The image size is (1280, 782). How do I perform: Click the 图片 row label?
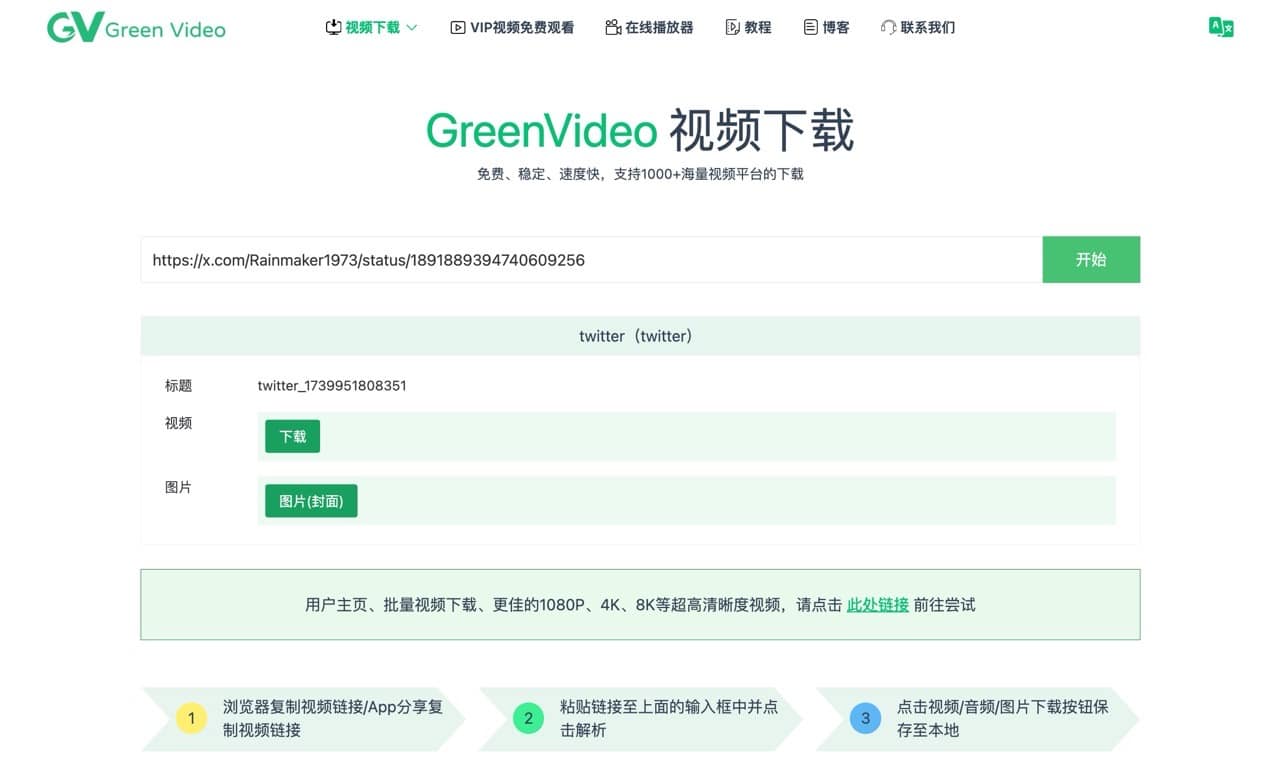click(x=178, y=488)
